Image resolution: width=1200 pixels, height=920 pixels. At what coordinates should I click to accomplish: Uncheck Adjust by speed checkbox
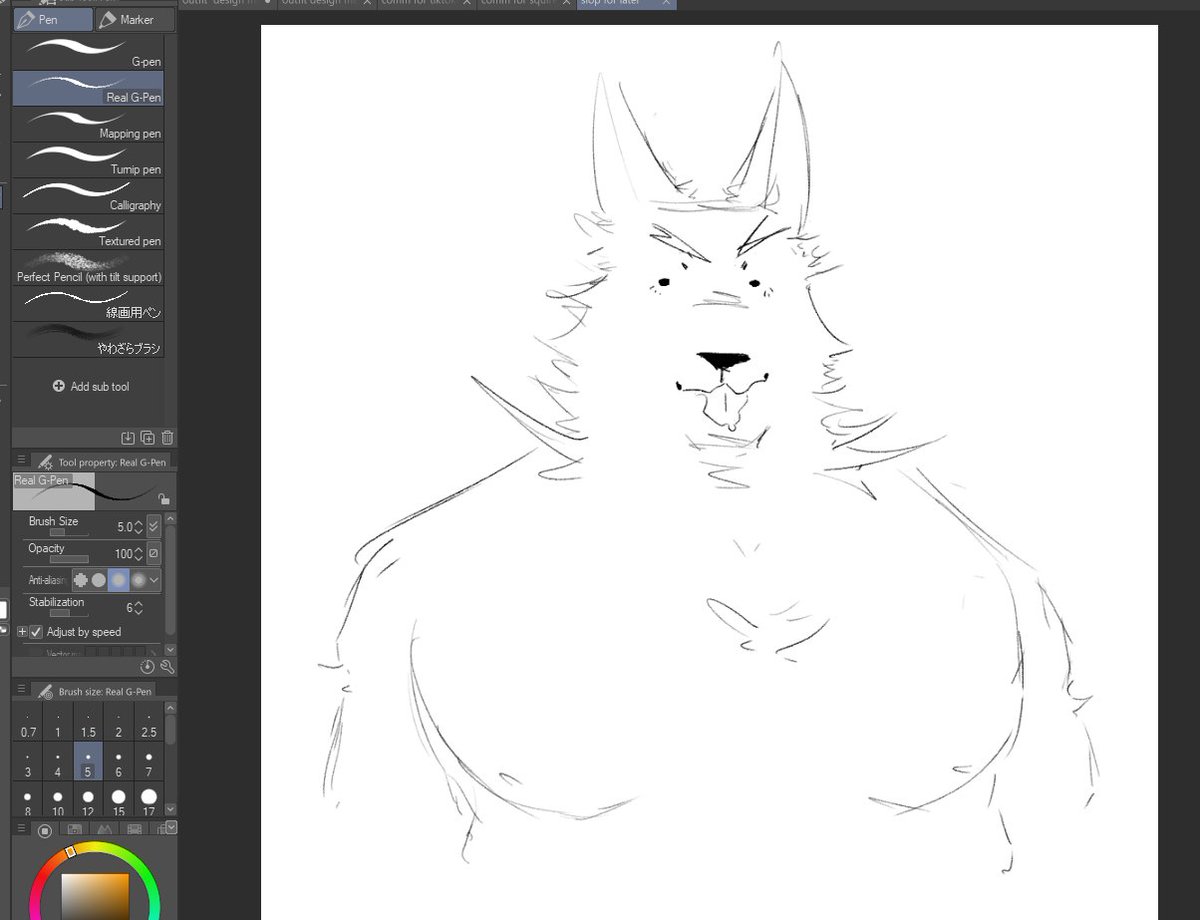click(x=36, y=632)
